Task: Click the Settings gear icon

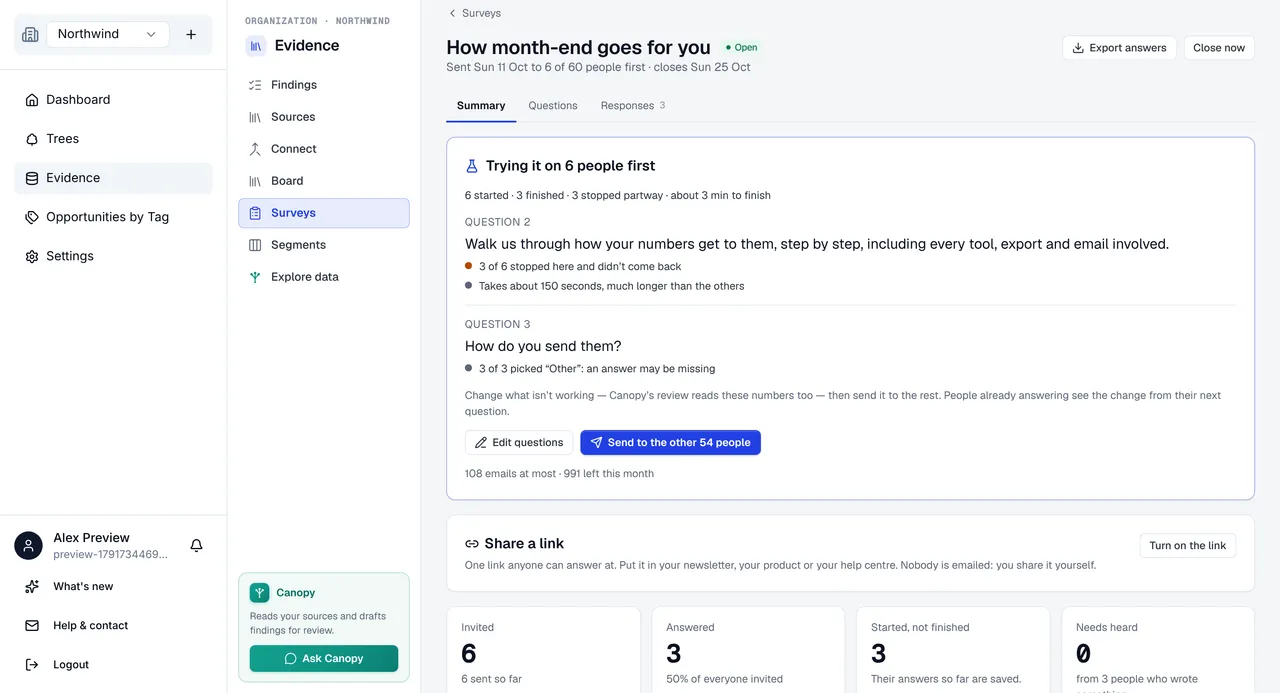Action: (x=32, y=256)
